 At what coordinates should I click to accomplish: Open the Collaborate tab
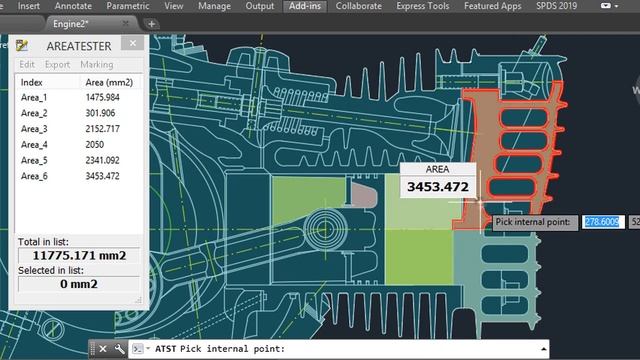[x=358, y=6]
